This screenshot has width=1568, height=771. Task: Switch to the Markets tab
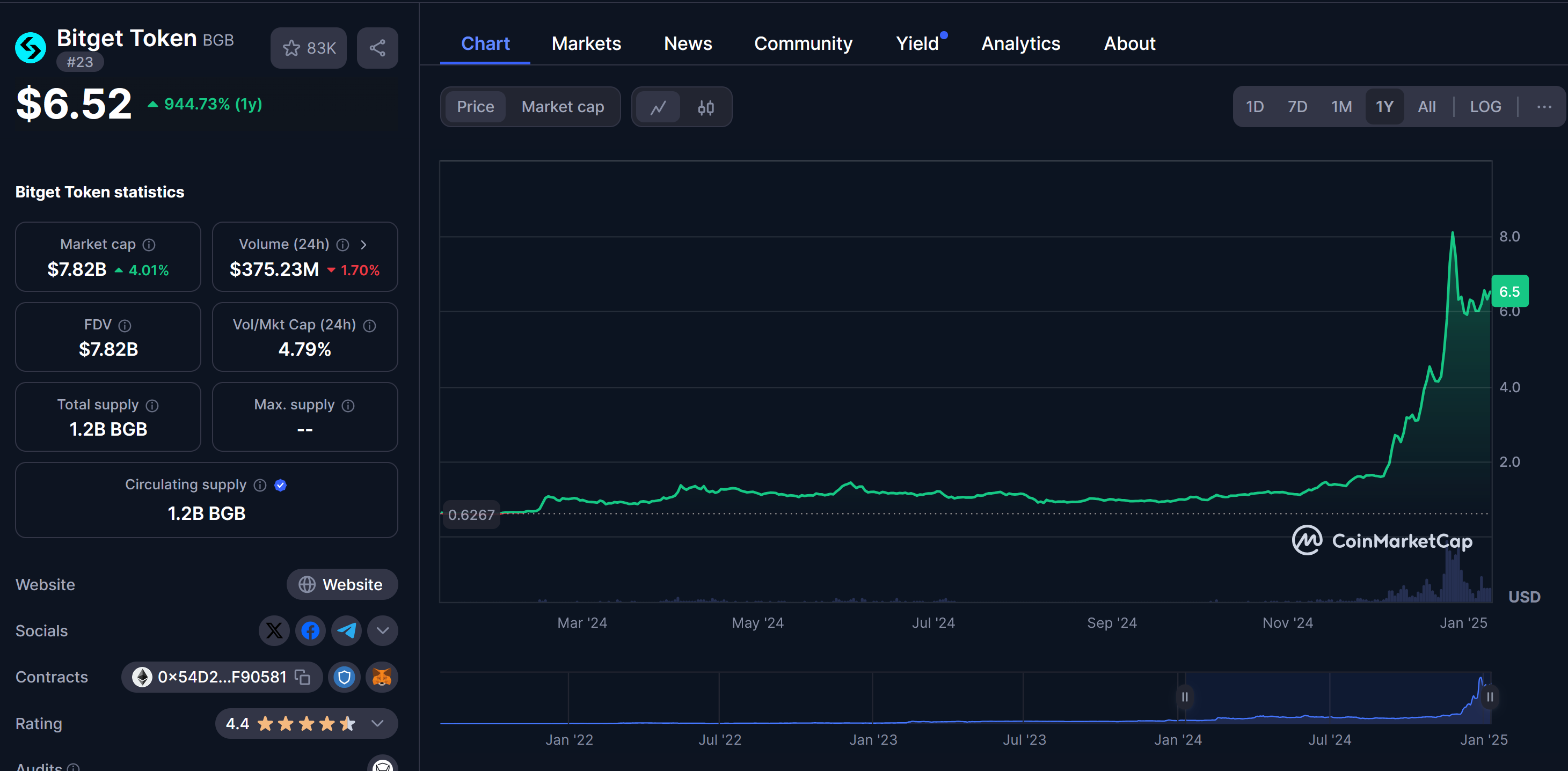pos(586,44)
